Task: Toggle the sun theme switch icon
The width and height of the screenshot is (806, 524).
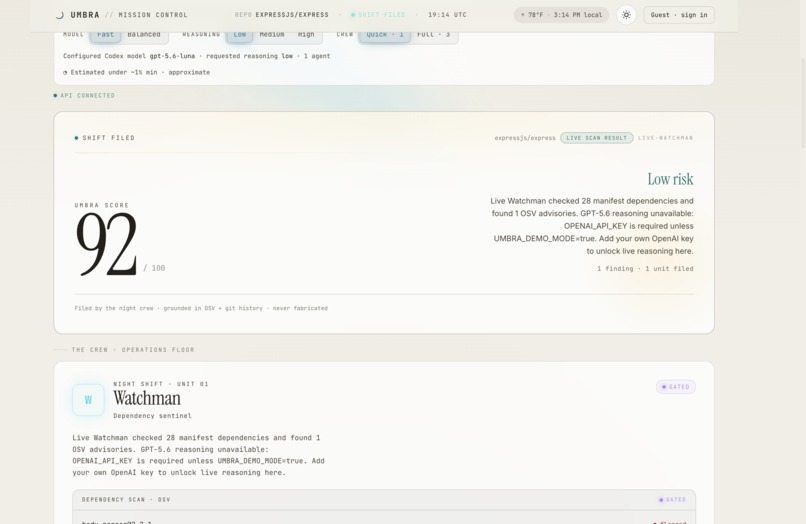Action: 626,15
